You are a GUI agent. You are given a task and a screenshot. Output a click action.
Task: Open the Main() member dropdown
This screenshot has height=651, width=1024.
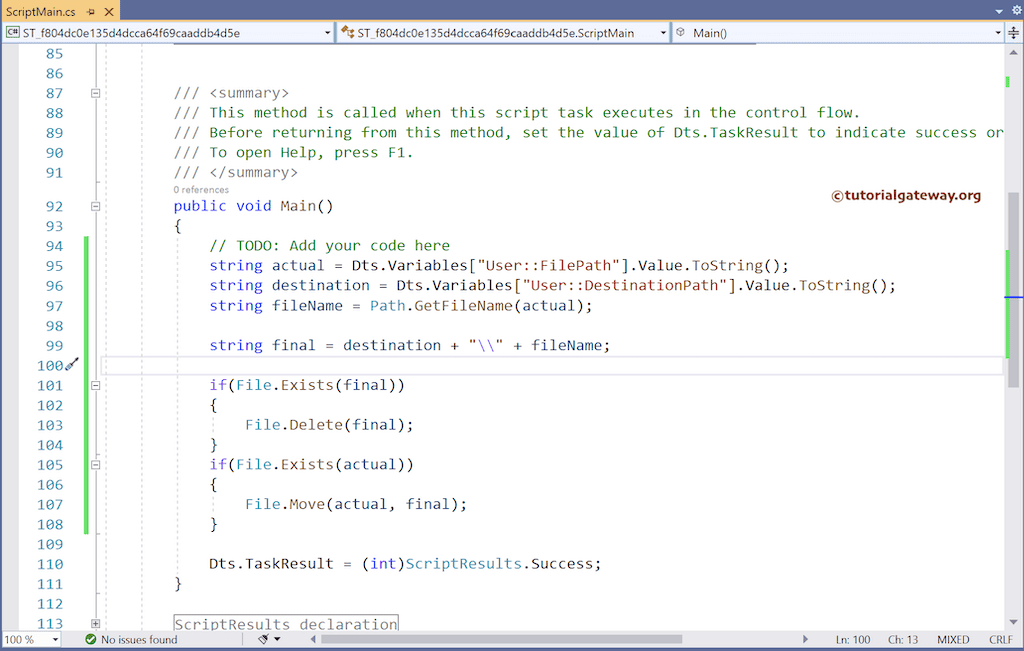point(997,33)
